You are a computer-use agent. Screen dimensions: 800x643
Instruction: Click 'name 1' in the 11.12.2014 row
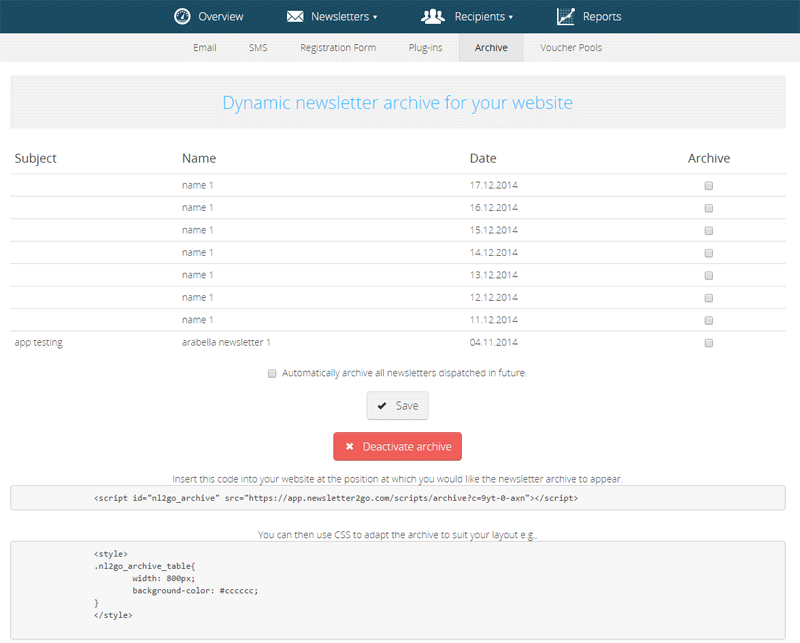[x=197, y=320]
